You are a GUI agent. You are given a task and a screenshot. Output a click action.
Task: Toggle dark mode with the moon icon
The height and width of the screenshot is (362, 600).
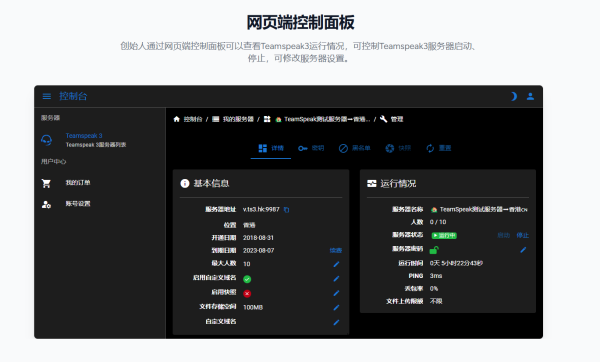[514, 96]
